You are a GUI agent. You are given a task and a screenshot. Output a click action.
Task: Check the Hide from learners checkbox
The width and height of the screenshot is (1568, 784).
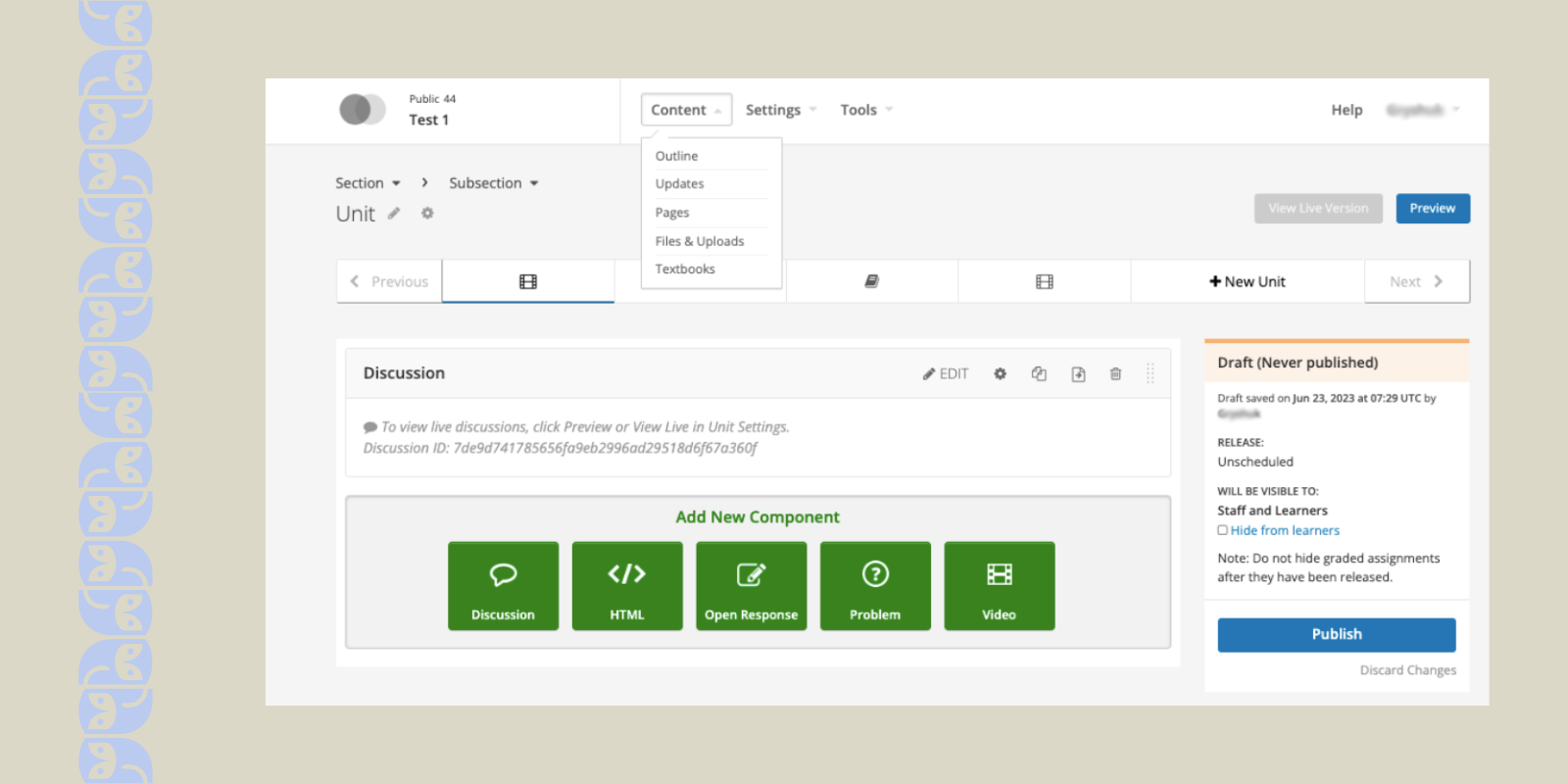[1222, 530]
